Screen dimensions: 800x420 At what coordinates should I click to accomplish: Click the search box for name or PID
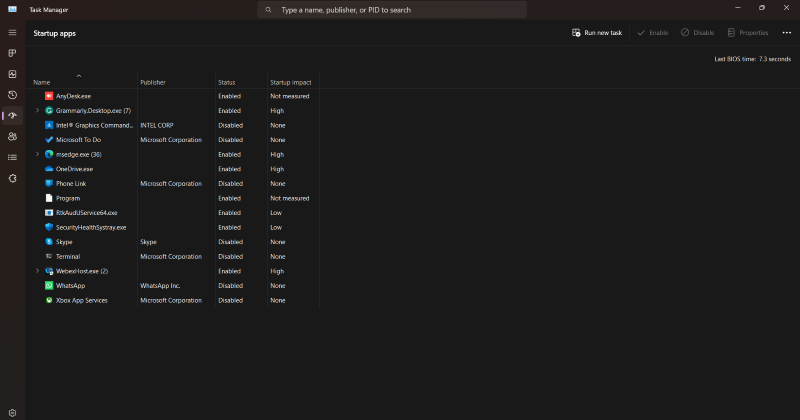(392, 10)
